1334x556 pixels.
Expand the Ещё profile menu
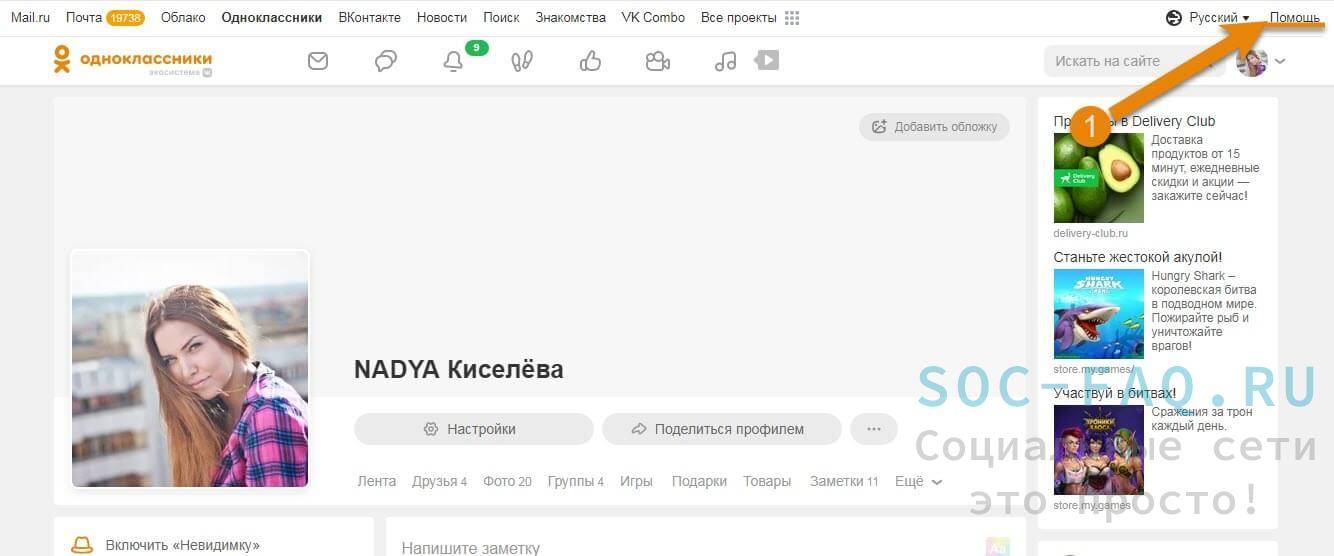(x=917, y=481)
